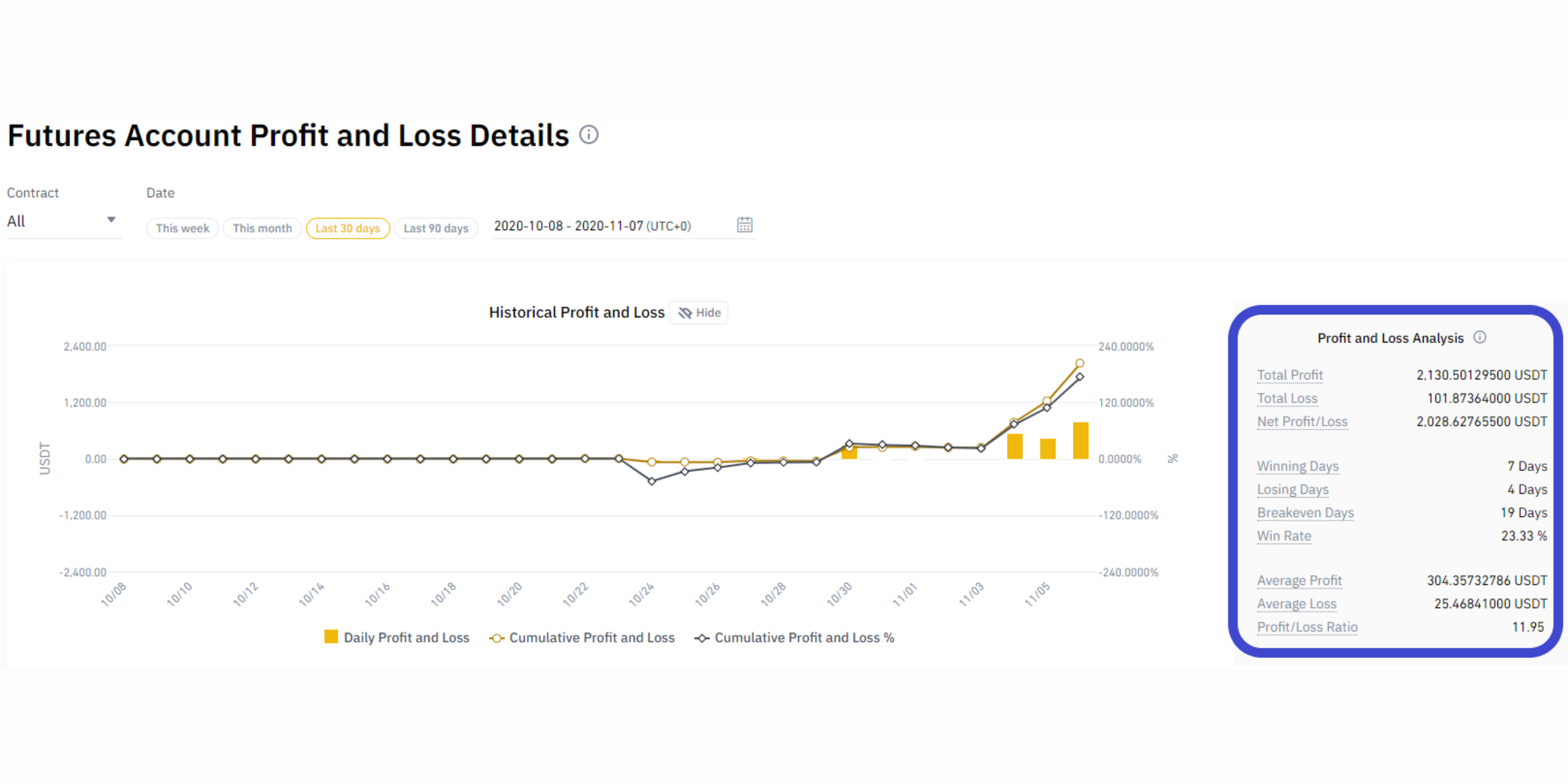Click the info icon beside the page title
The width and height of the screenshot is (1568, 784).
589,135
